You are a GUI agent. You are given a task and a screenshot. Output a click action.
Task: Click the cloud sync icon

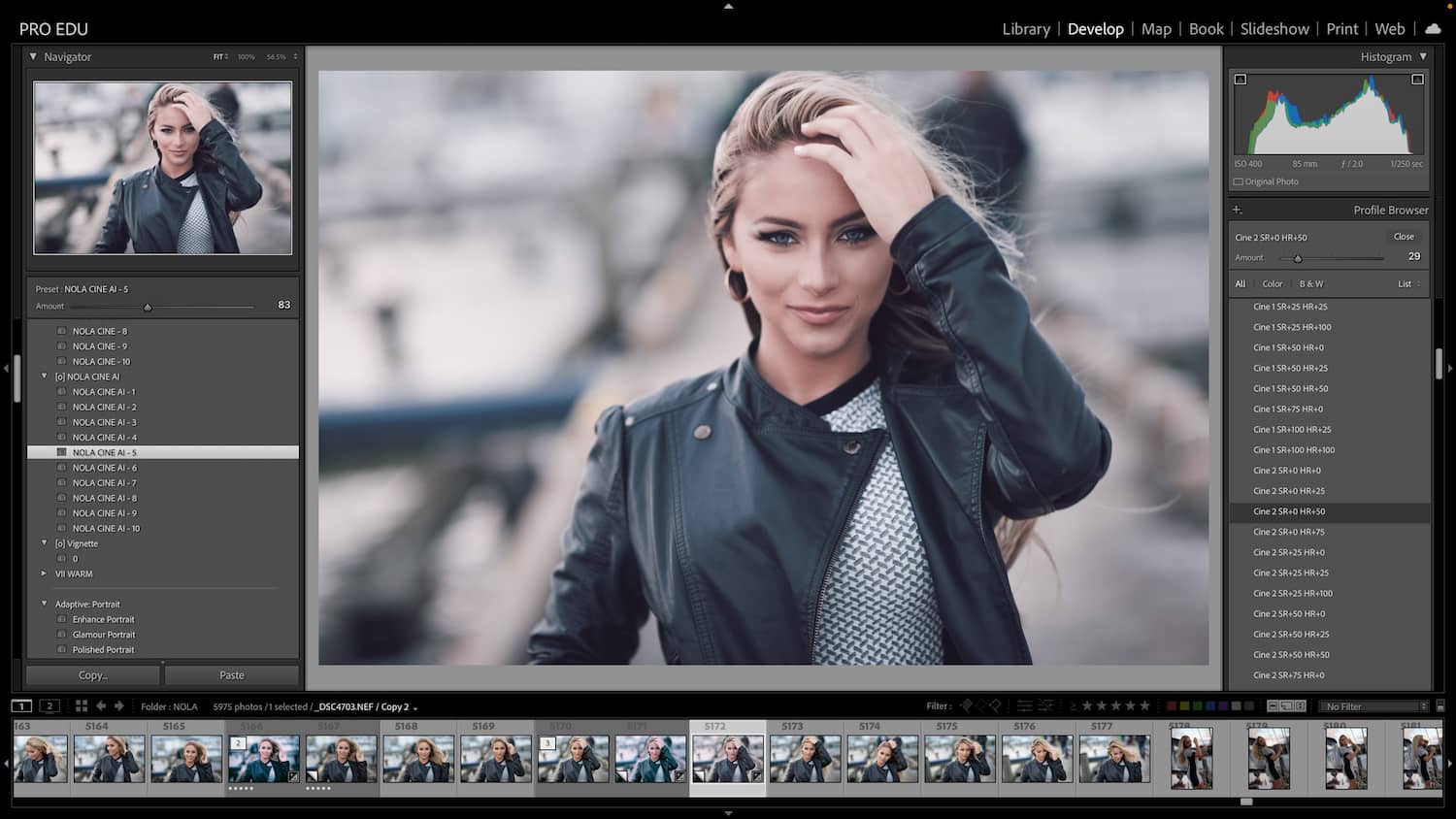point(1433,29)
